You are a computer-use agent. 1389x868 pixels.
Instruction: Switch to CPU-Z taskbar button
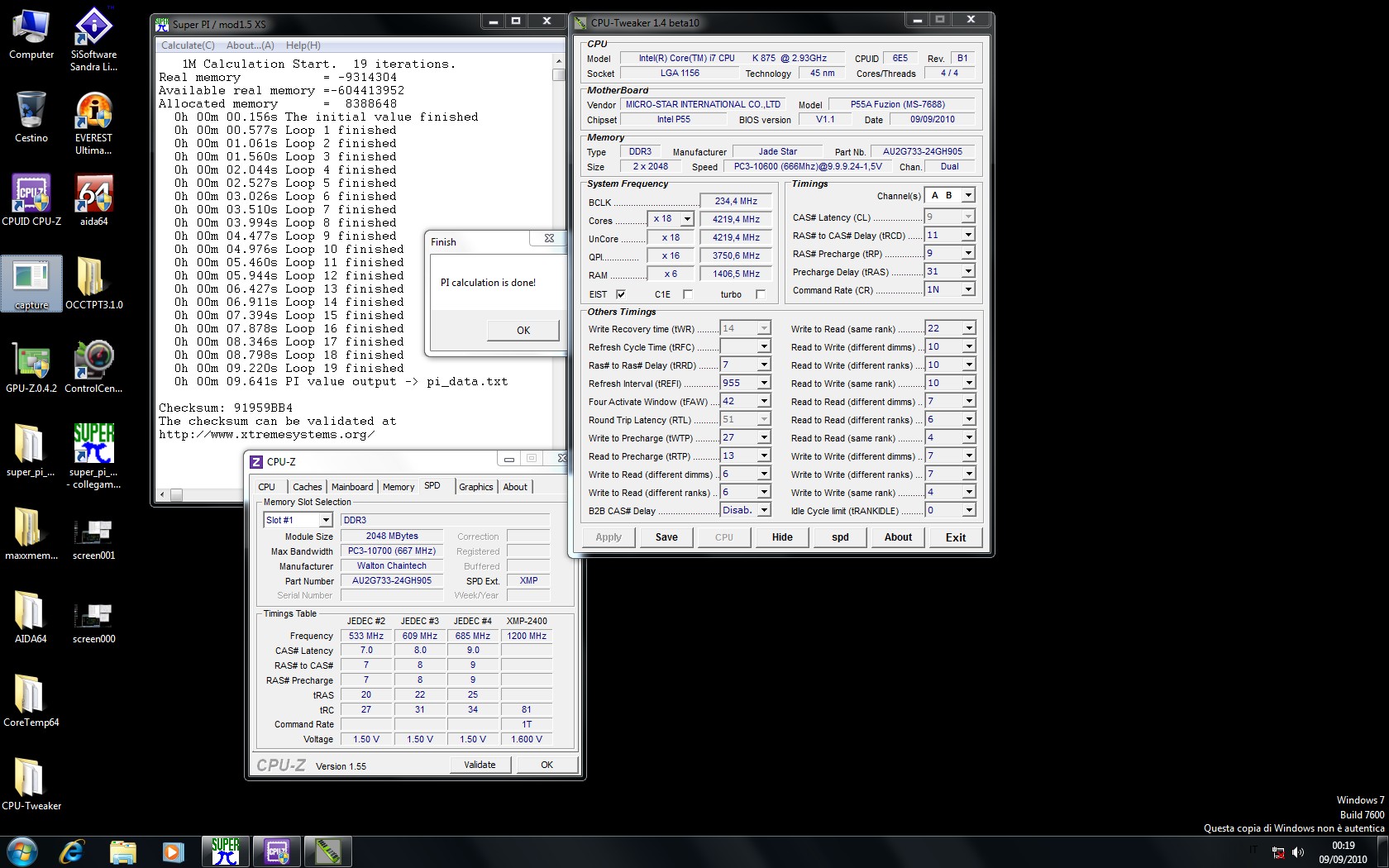(277, 851)
